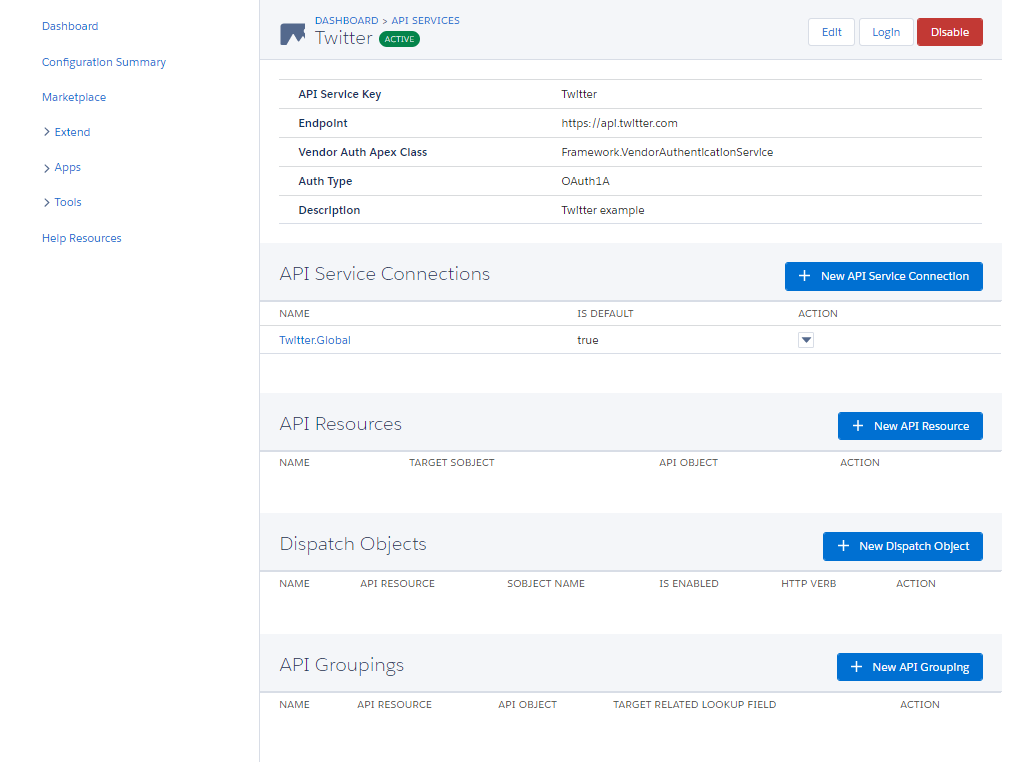Click plus icon on New API Service Connection
Viewport: 1017px width, 762px height.
(x=805, y=276)
